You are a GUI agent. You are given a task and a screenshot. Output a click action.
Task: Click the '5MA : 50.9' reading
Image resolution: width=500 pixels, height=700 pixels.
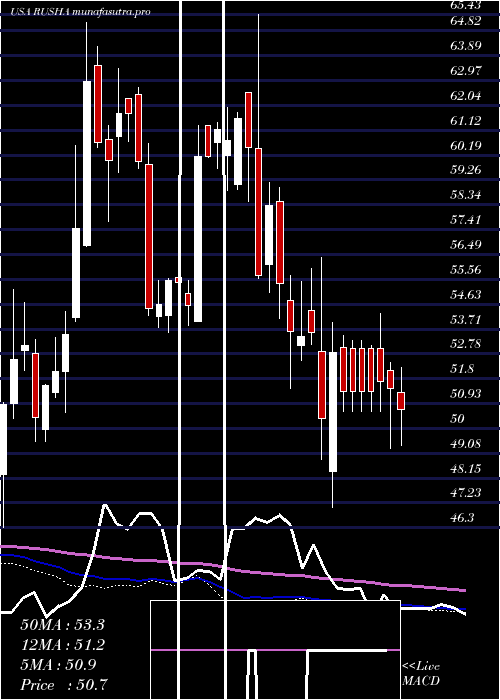pos(58,665)
